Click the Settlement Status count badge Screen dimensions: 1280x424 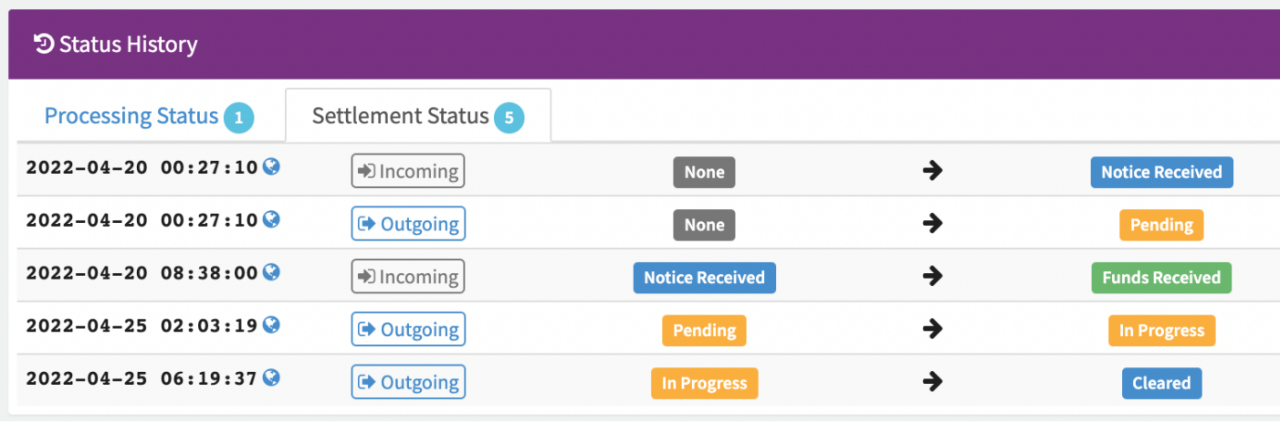[x=508, y=118]
